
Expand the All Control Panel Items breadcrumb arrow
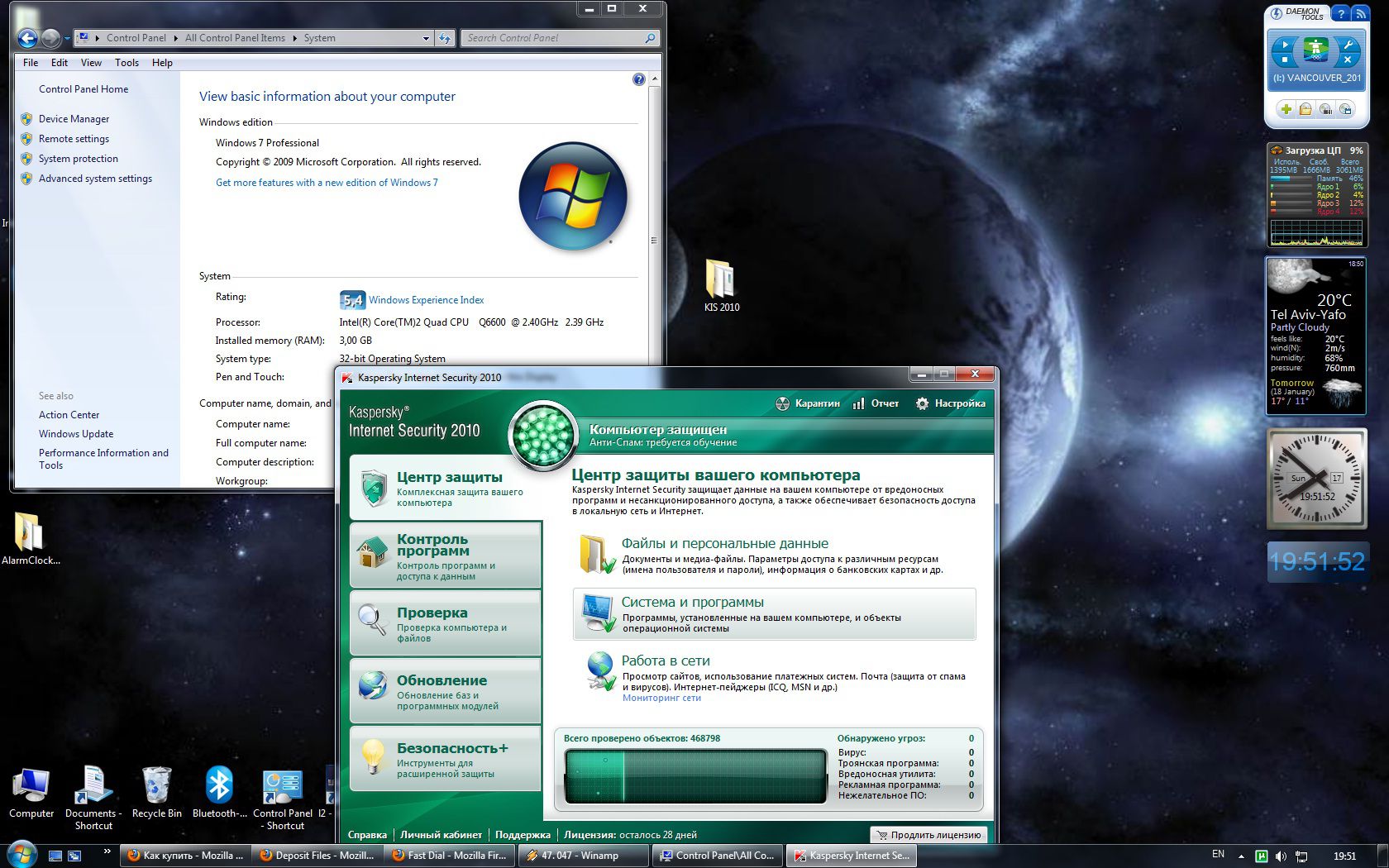(294, 38)
